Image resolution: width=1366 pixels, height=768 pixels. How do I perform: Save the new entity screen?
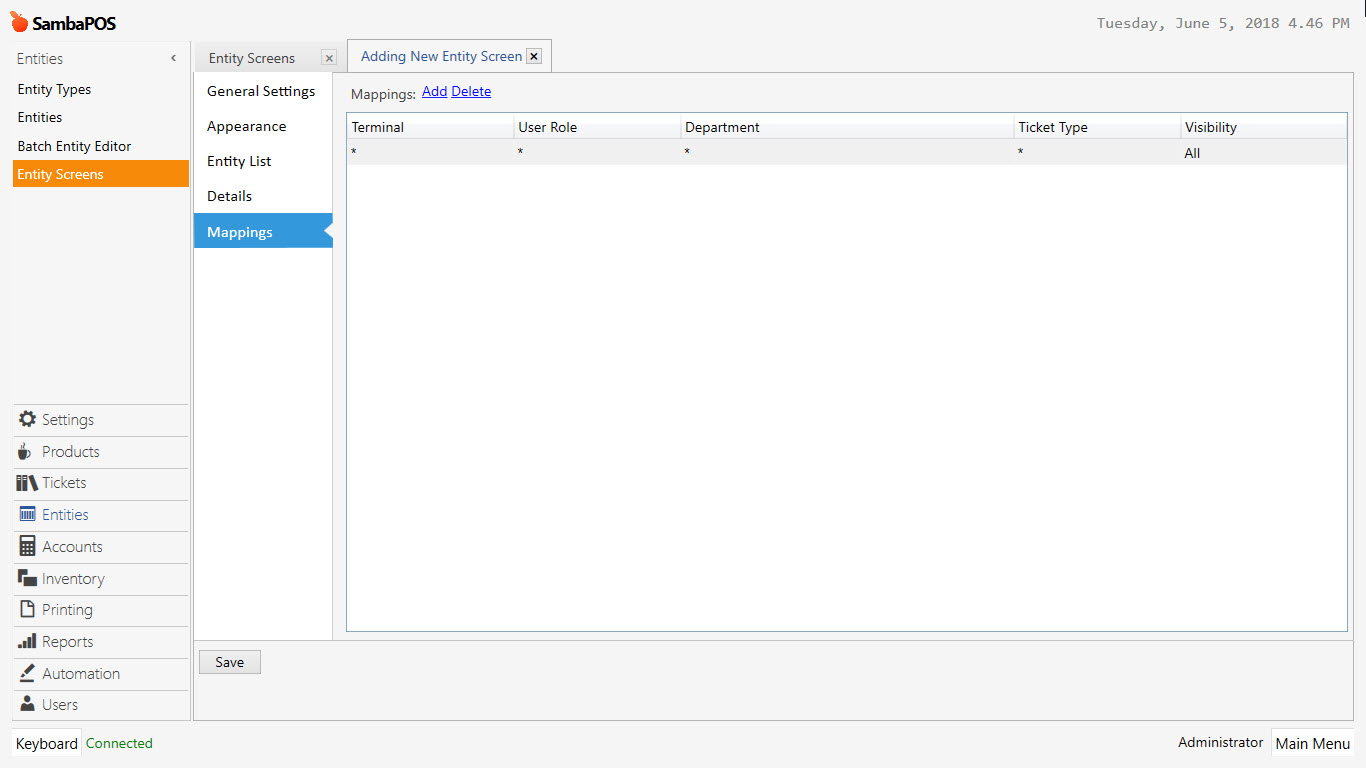[x=229, y=661]
